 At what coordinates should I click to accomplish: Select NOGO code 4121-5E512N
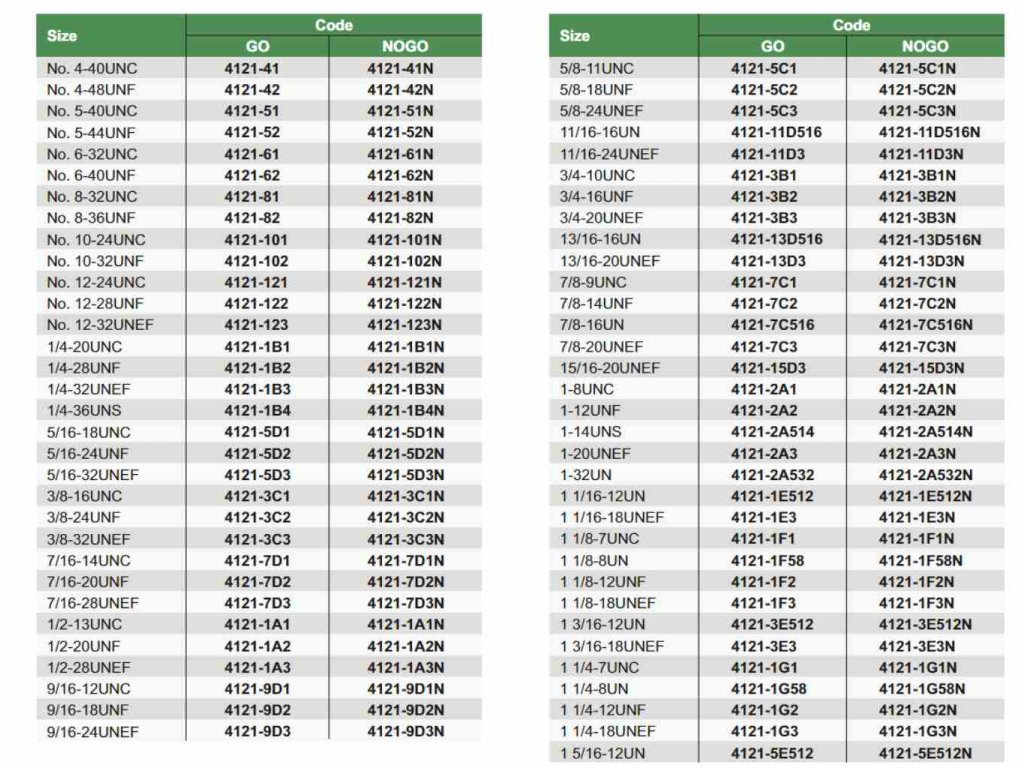point(925,753)
